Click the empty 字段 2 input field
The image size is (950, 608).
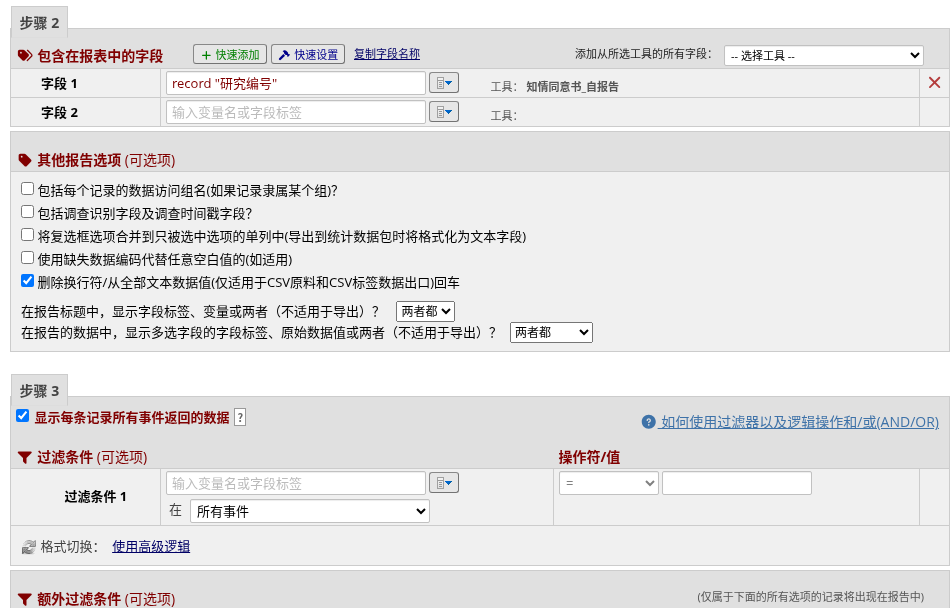[296, 113]
